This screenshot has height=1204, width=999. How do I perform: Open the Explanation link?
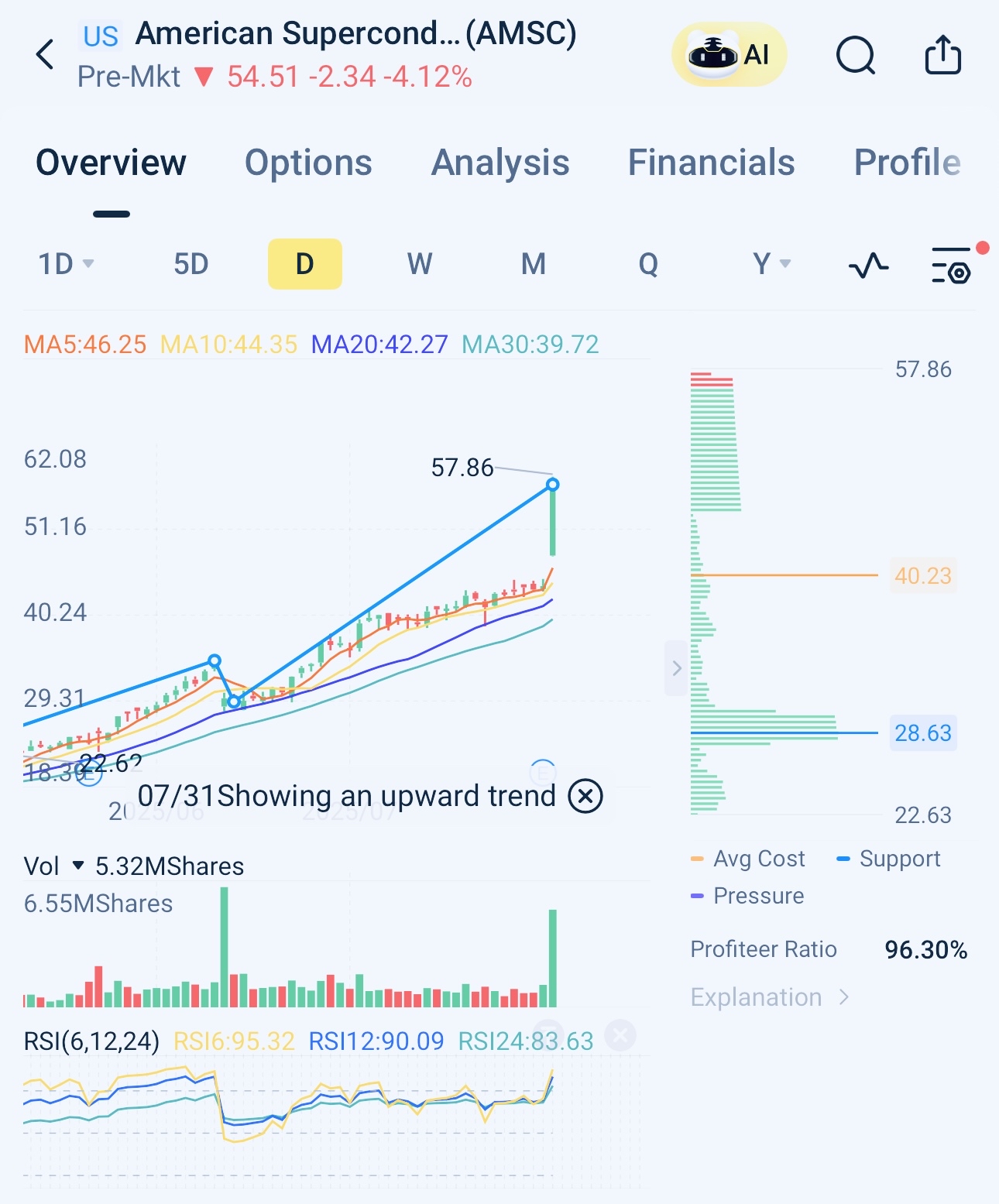(x=769, y=997)
